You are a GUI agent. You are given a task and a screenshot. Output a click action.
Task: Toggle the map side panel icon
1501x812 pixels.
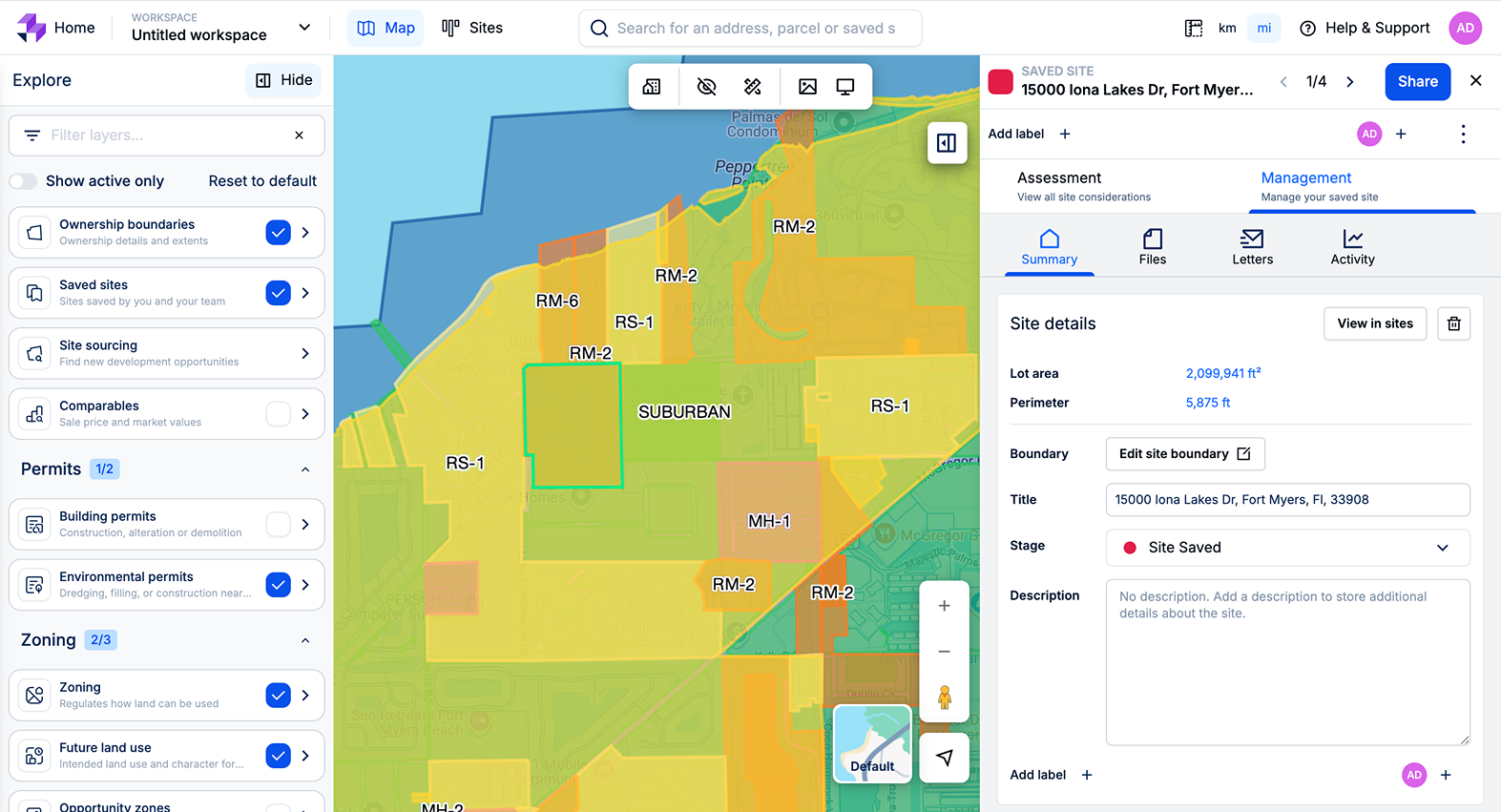pos(947,143)
